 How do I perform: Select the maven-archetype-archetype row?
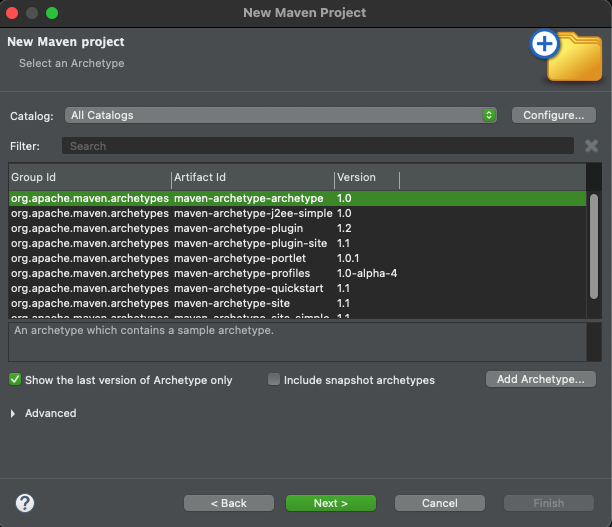coord(297,198)
